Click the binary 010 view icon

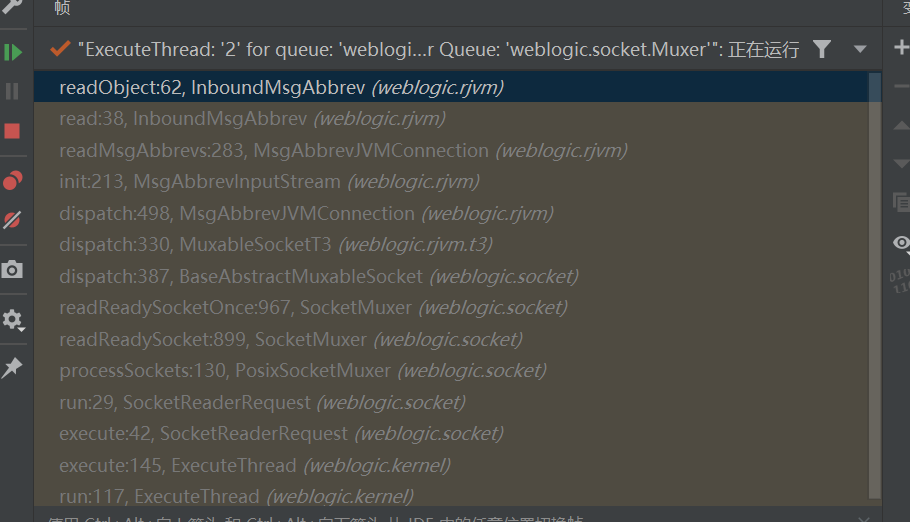tap(901, 281)
